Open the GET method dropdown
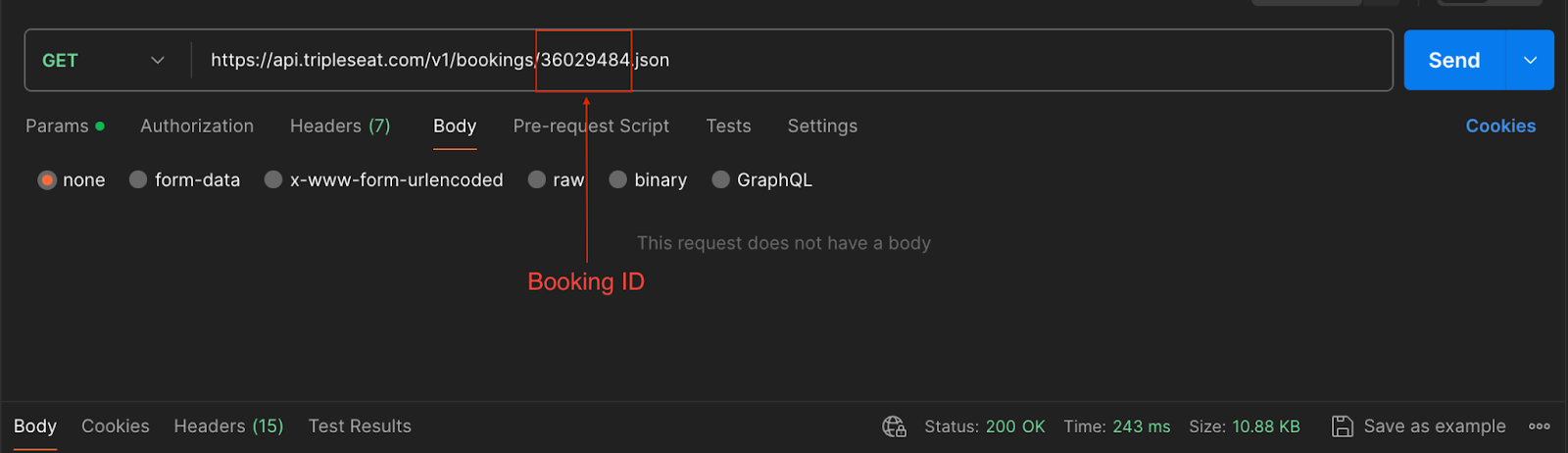Viewport: 1568px width, 453px height. click(103, 61)
